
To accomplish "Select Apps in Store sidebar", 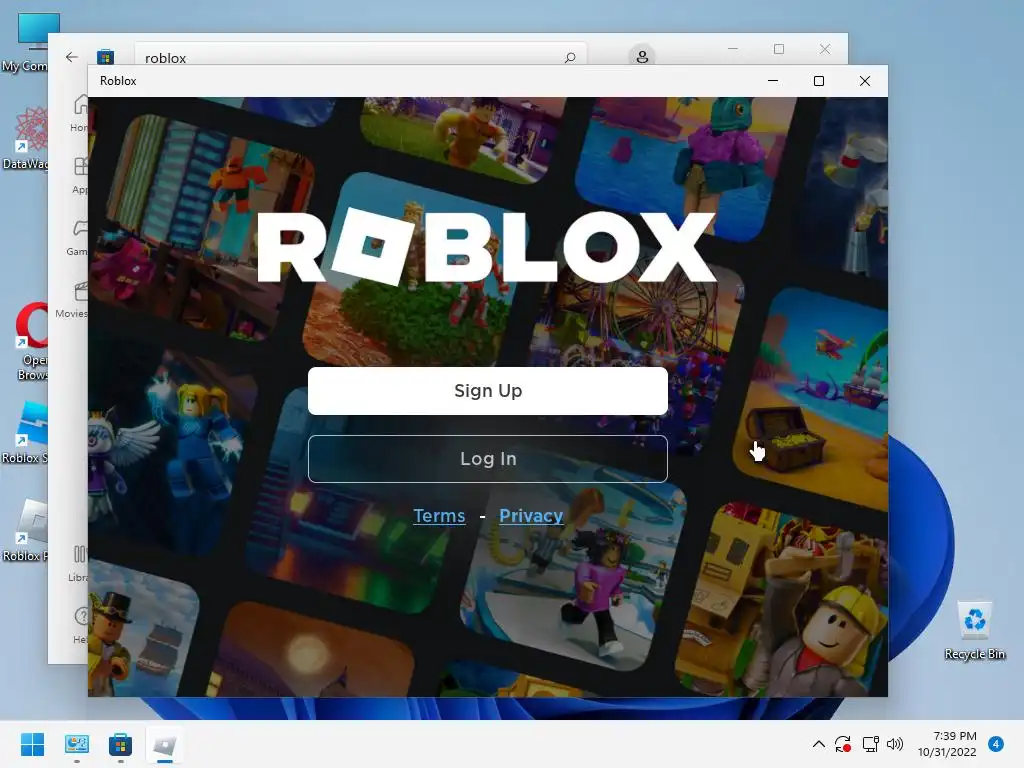I will coord(78,175).
